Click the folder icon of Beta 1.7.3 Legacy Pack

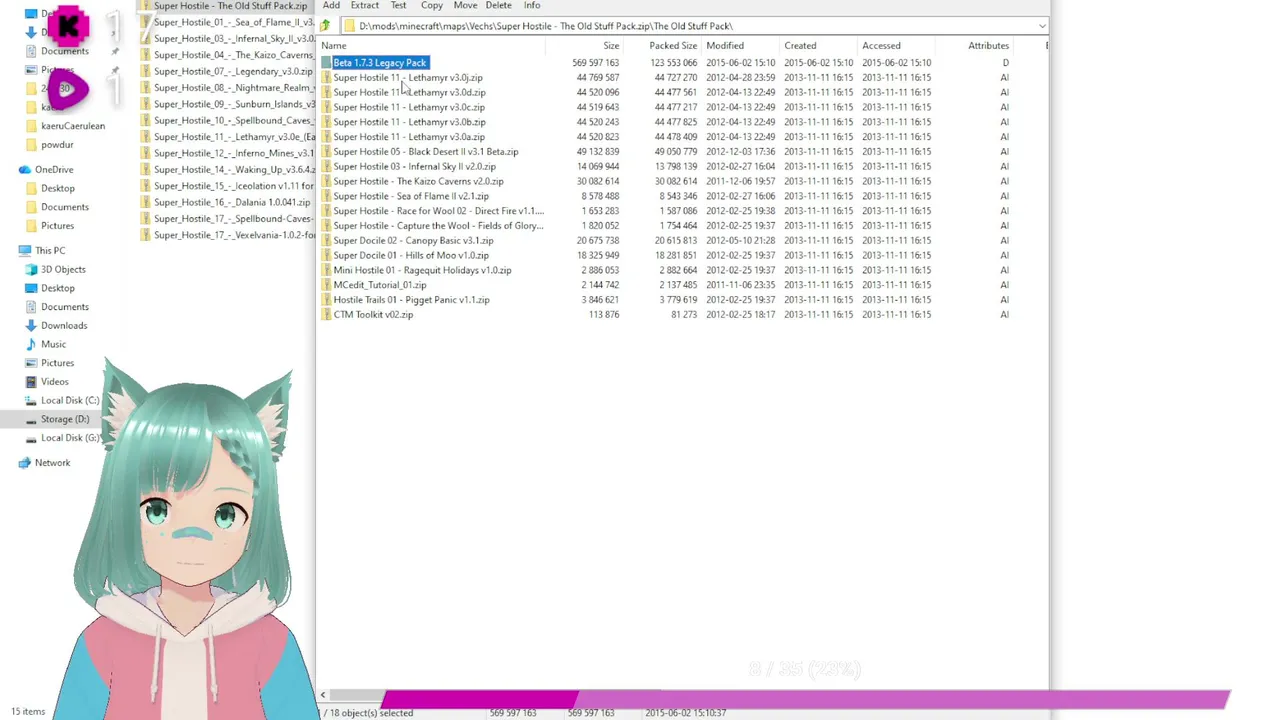tap(326, 63)
